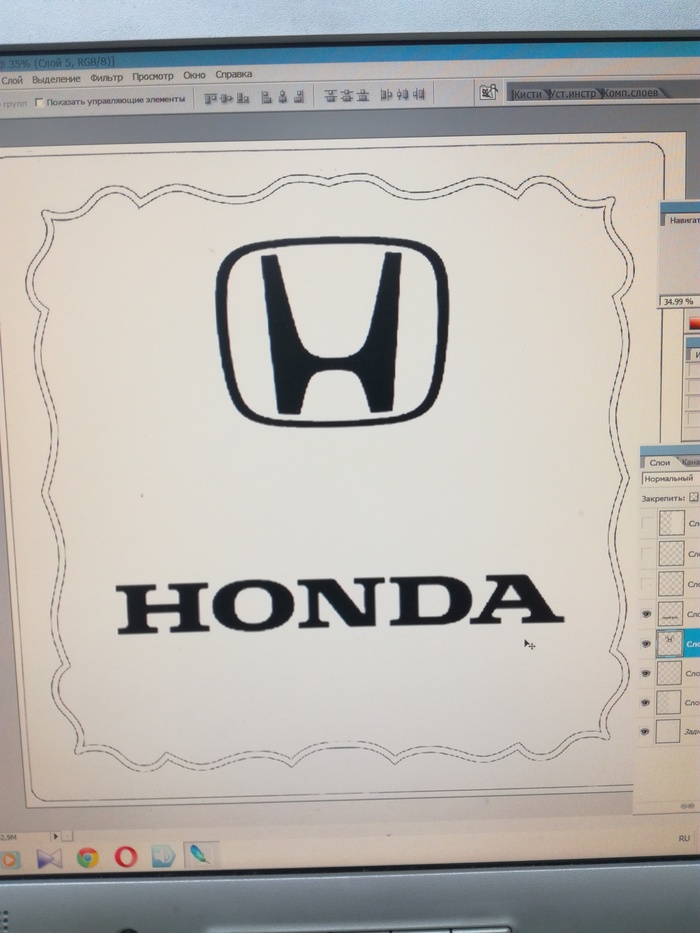Screen dimensions: 700x933
Task: Enable the Показать управляющие элементы checkbox
Action: coord(39,100)
